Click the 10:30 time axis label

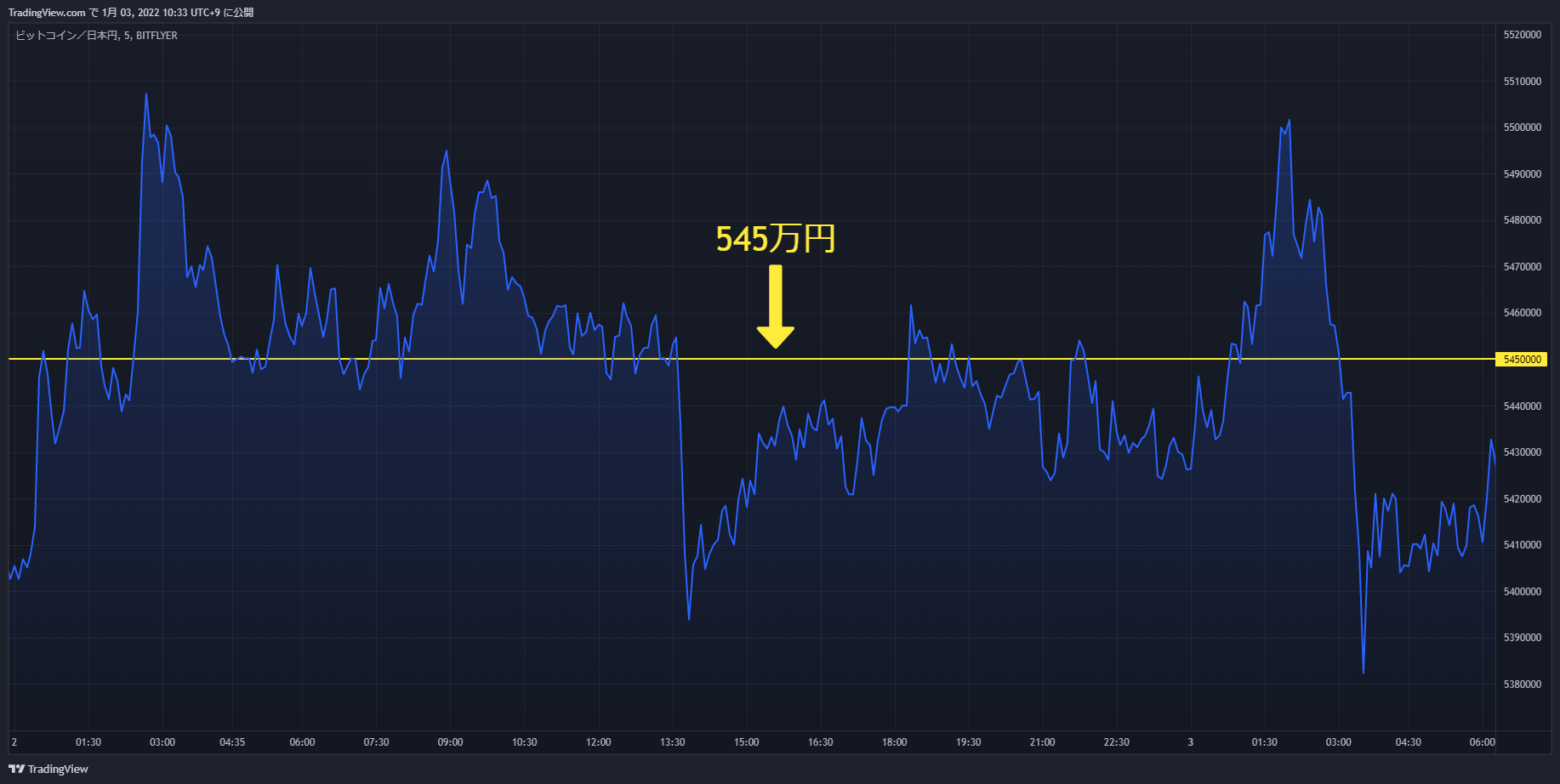click(524, 742)
